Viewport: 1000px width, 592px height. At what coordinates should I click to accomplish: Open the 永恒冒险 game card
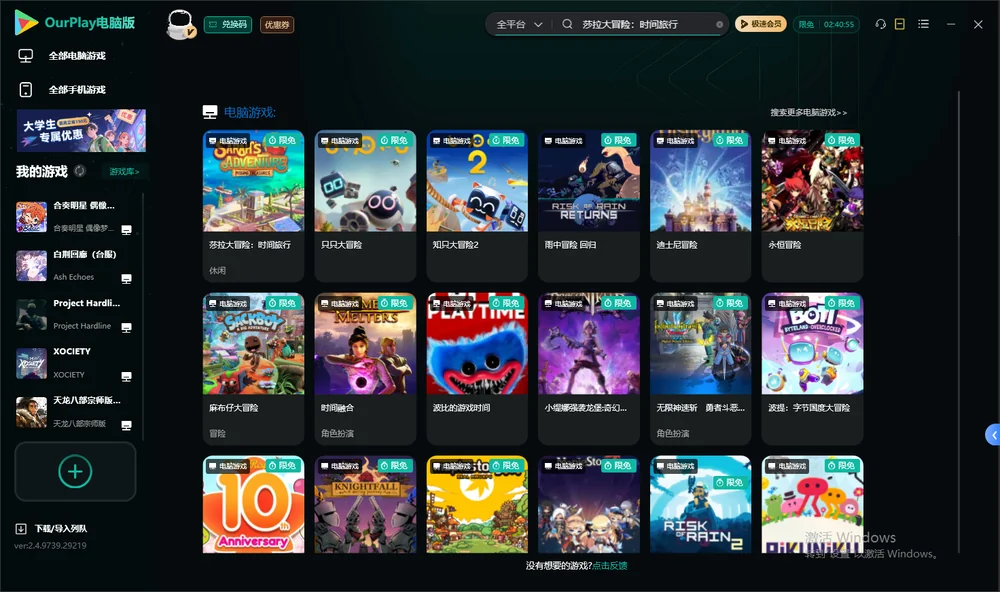(812, 205)
